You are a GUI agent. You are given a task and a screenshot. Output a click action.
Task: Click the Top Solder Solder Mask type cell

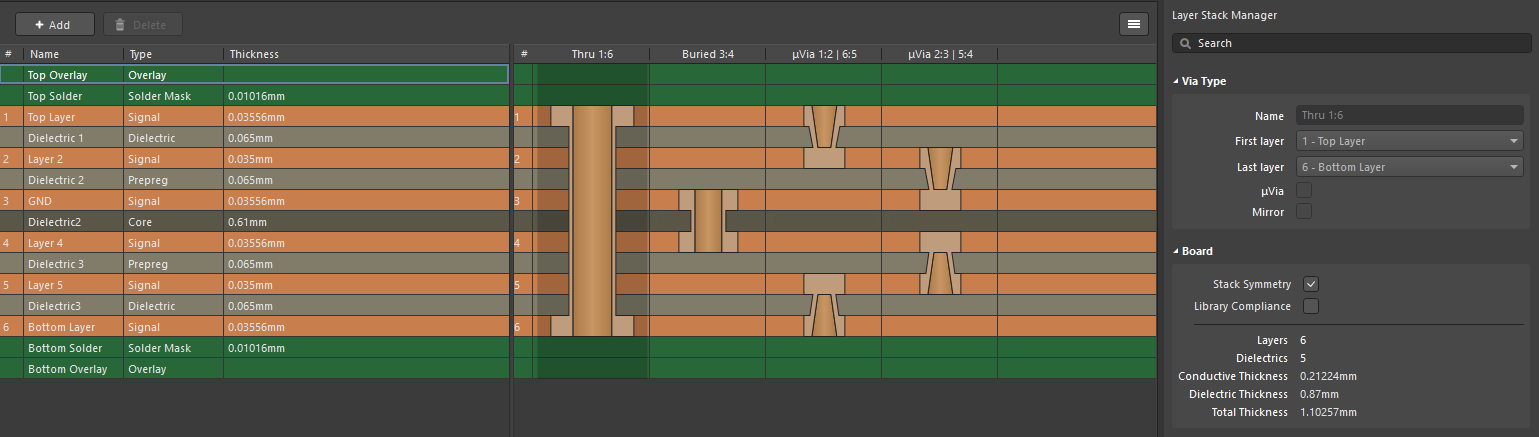click(174, 96)
